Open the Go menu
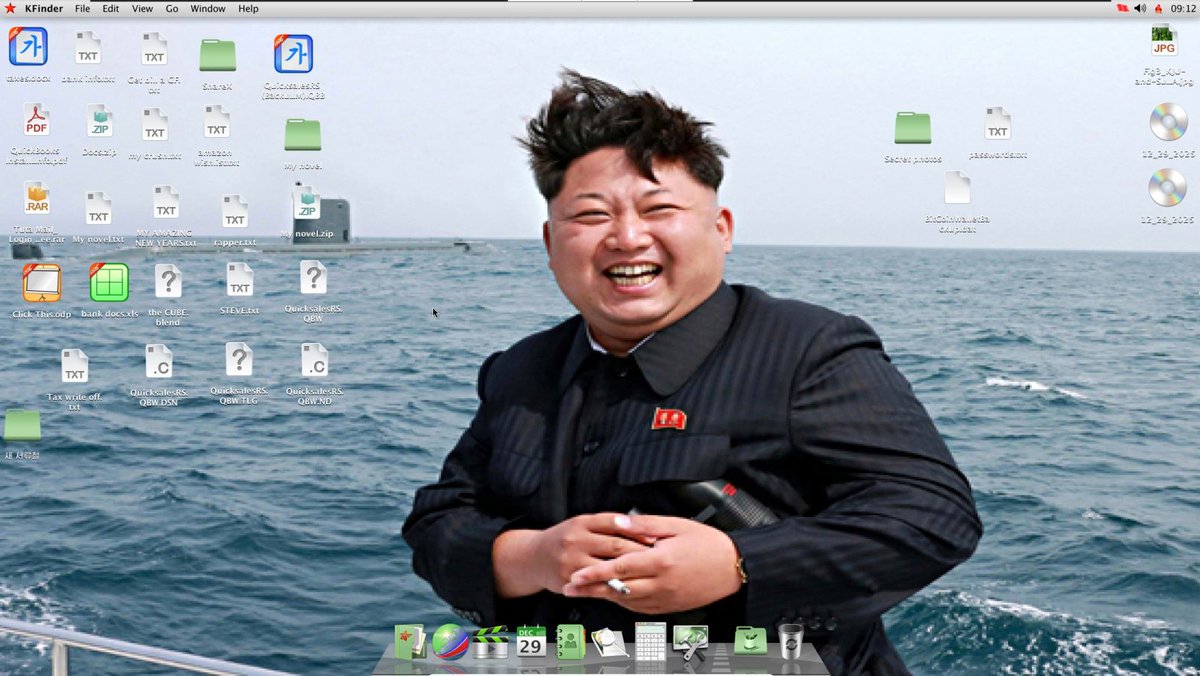Image resolution: width=1200 pixels, height=676 pixels. [172, 8]
